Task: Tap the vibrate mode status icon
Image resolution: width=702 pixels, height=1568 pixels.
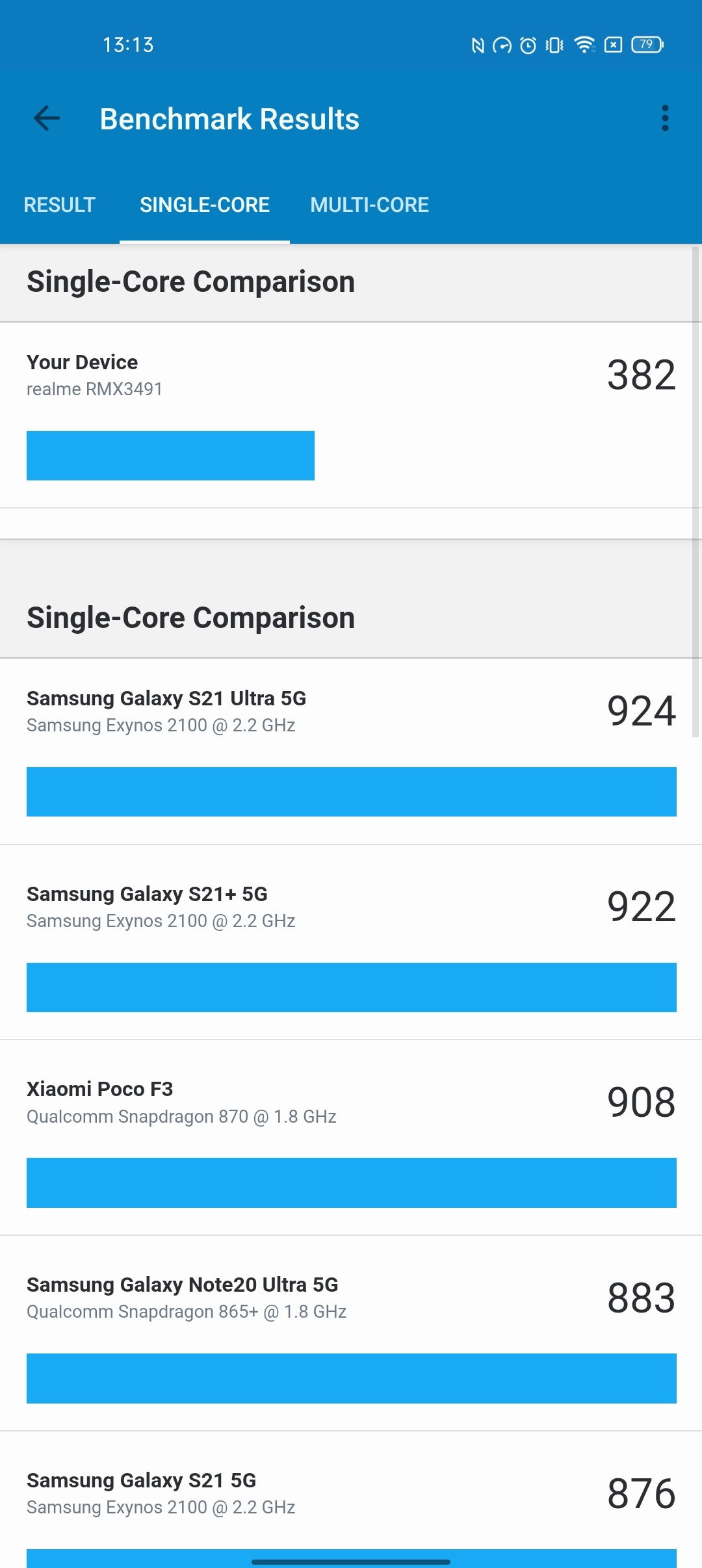Action: [554, 45]
